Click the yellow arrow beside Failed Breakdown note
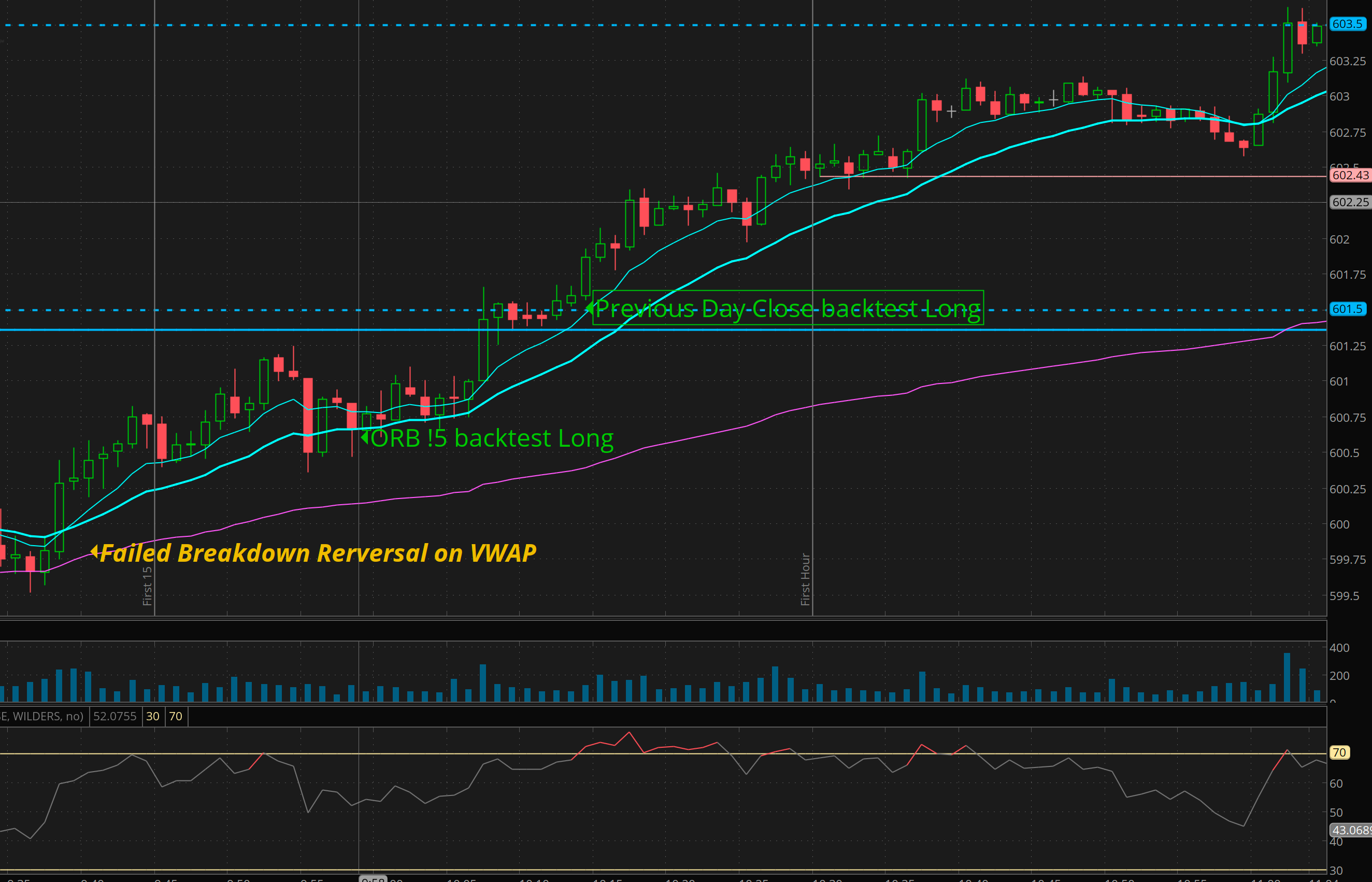Screen dimensions: 1372x882 pos(94,551)
